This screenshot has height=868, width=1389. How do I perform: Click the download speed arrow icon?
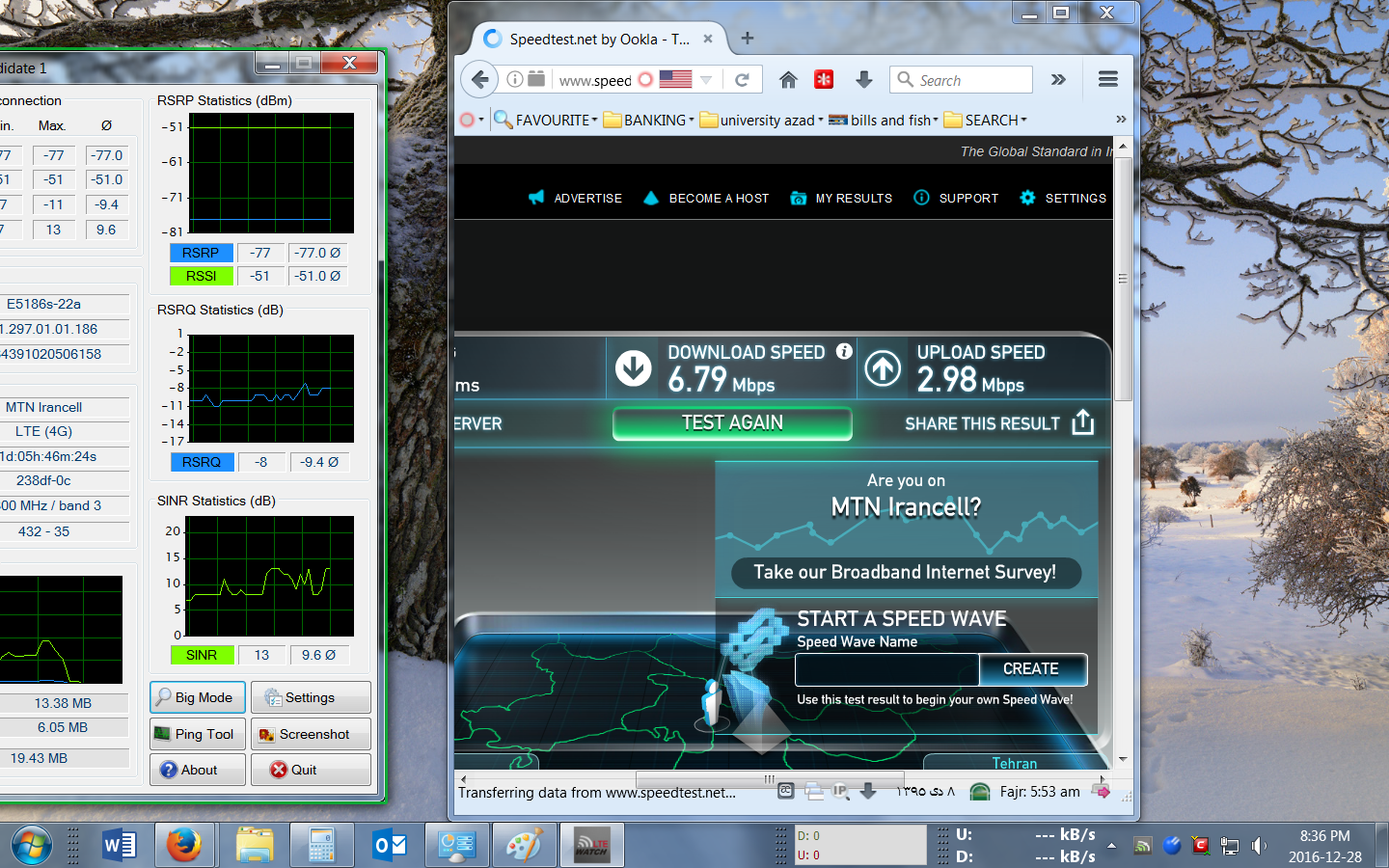pos(634,368)
